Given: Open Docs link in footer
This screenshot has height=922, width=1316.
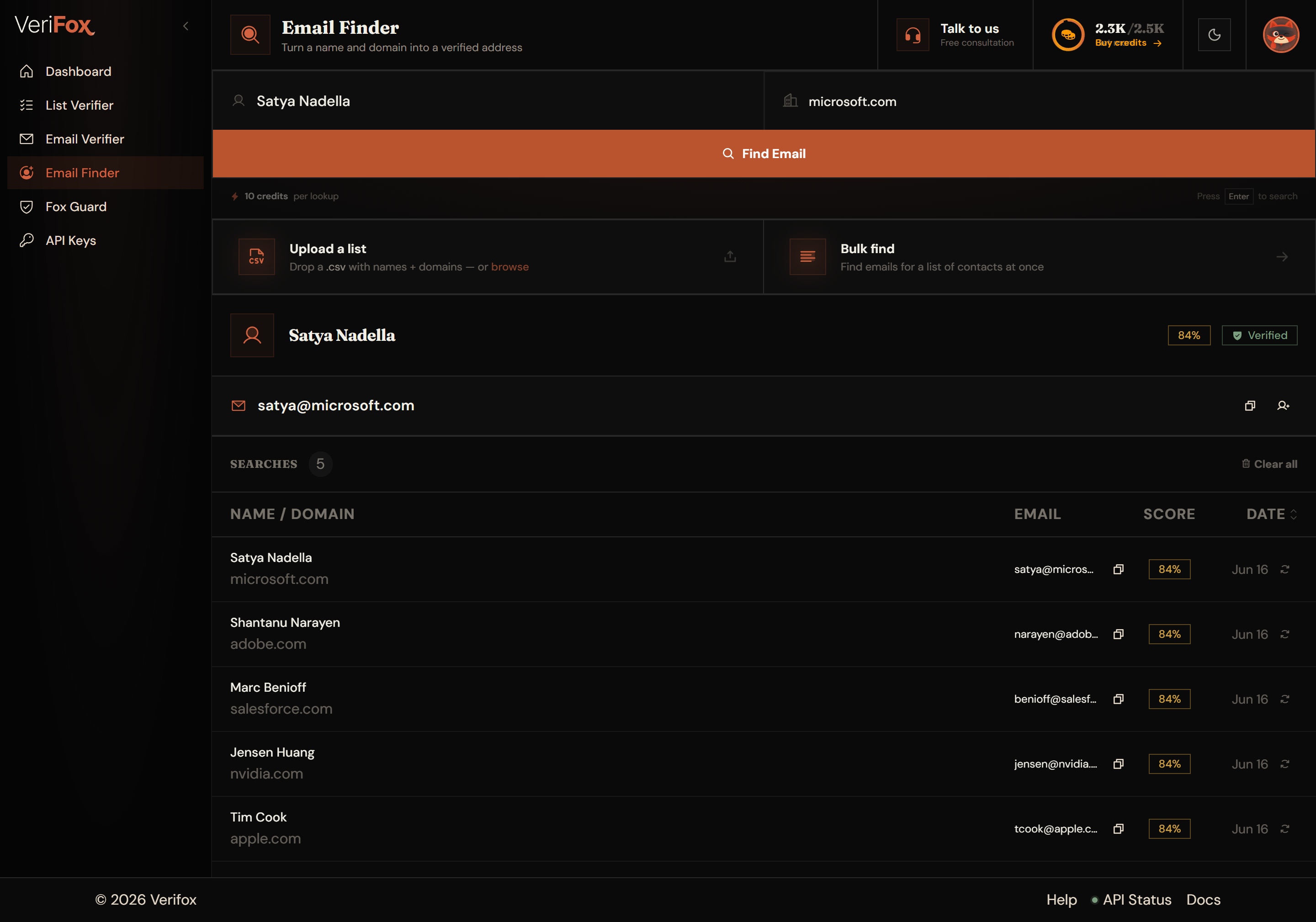Looking at the screenshot, I should (x=1203, y=900).
